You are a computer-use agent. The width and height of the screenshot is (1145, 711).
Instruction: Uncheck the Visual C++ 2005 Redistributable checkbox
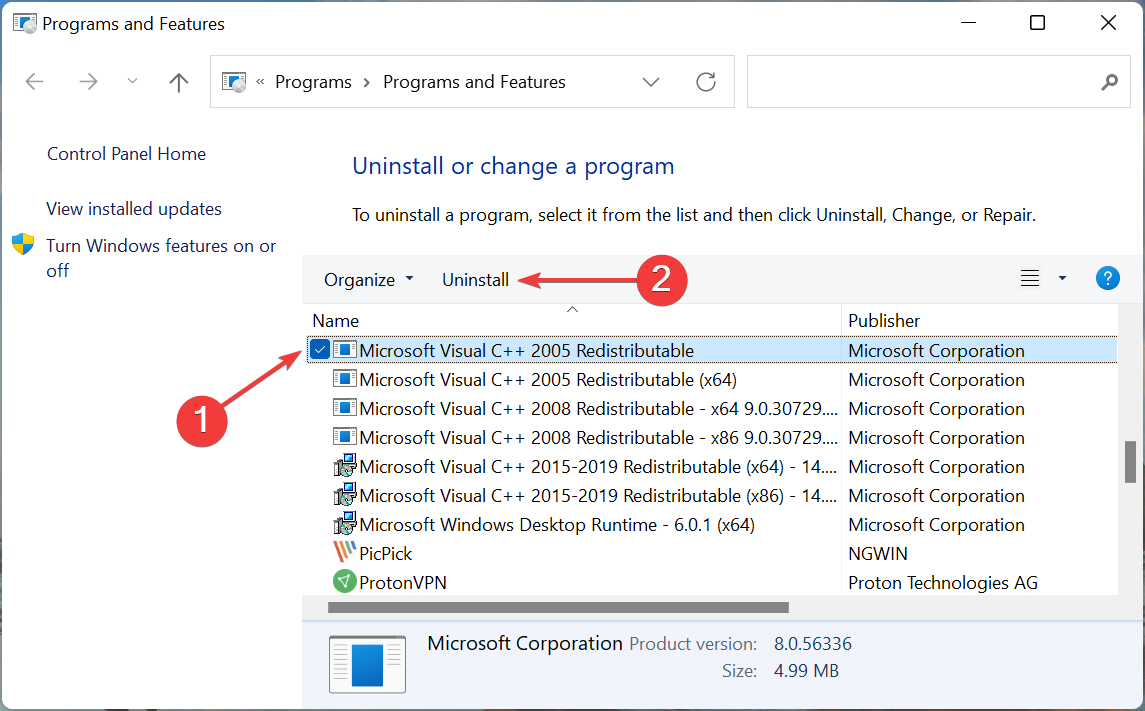pos(318,350)
